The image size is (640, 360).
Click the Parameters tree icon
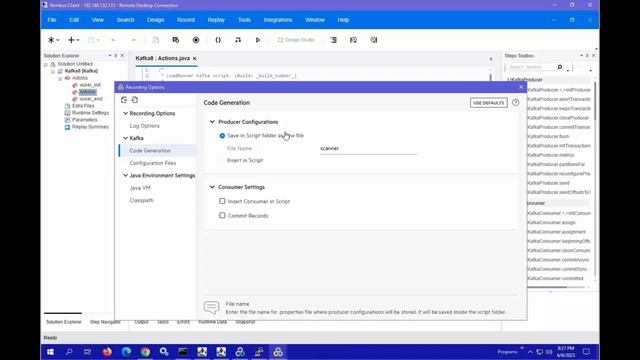pos(67,120)
